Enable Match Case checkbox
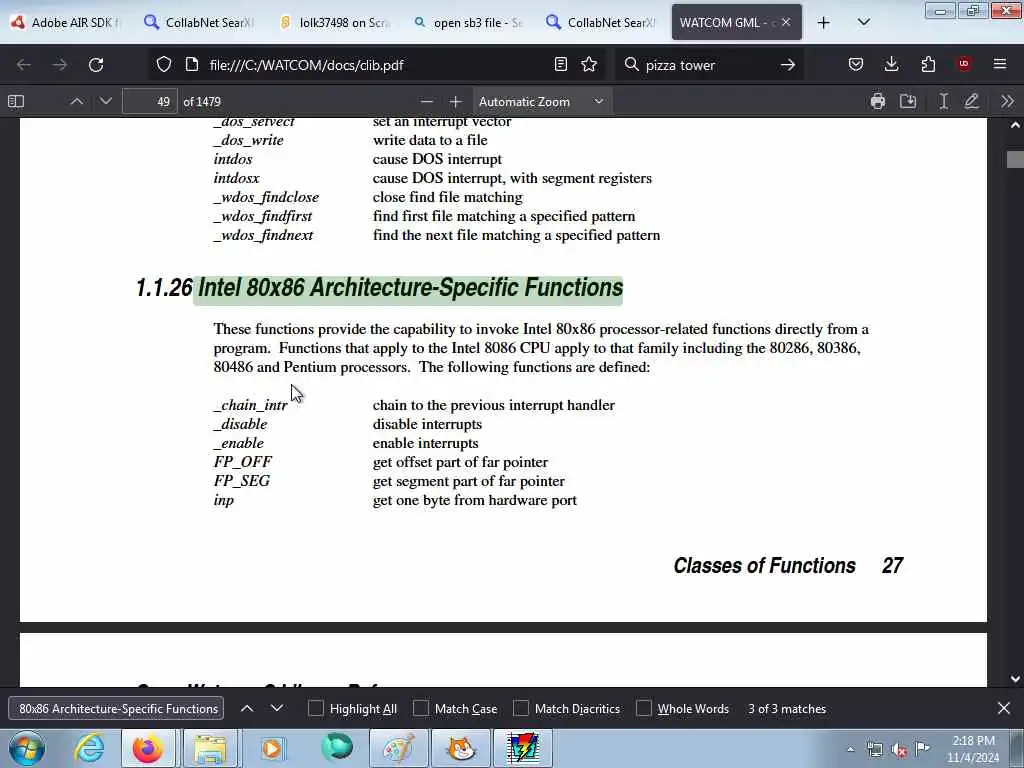Viewport: 1024px width, 768px height. [x=421, y=709]
